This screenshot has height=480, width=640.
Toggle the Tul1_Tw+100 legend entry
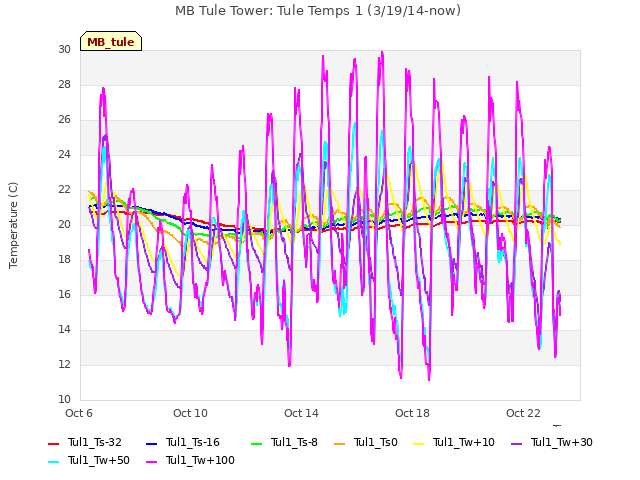(x=190, y=460)
